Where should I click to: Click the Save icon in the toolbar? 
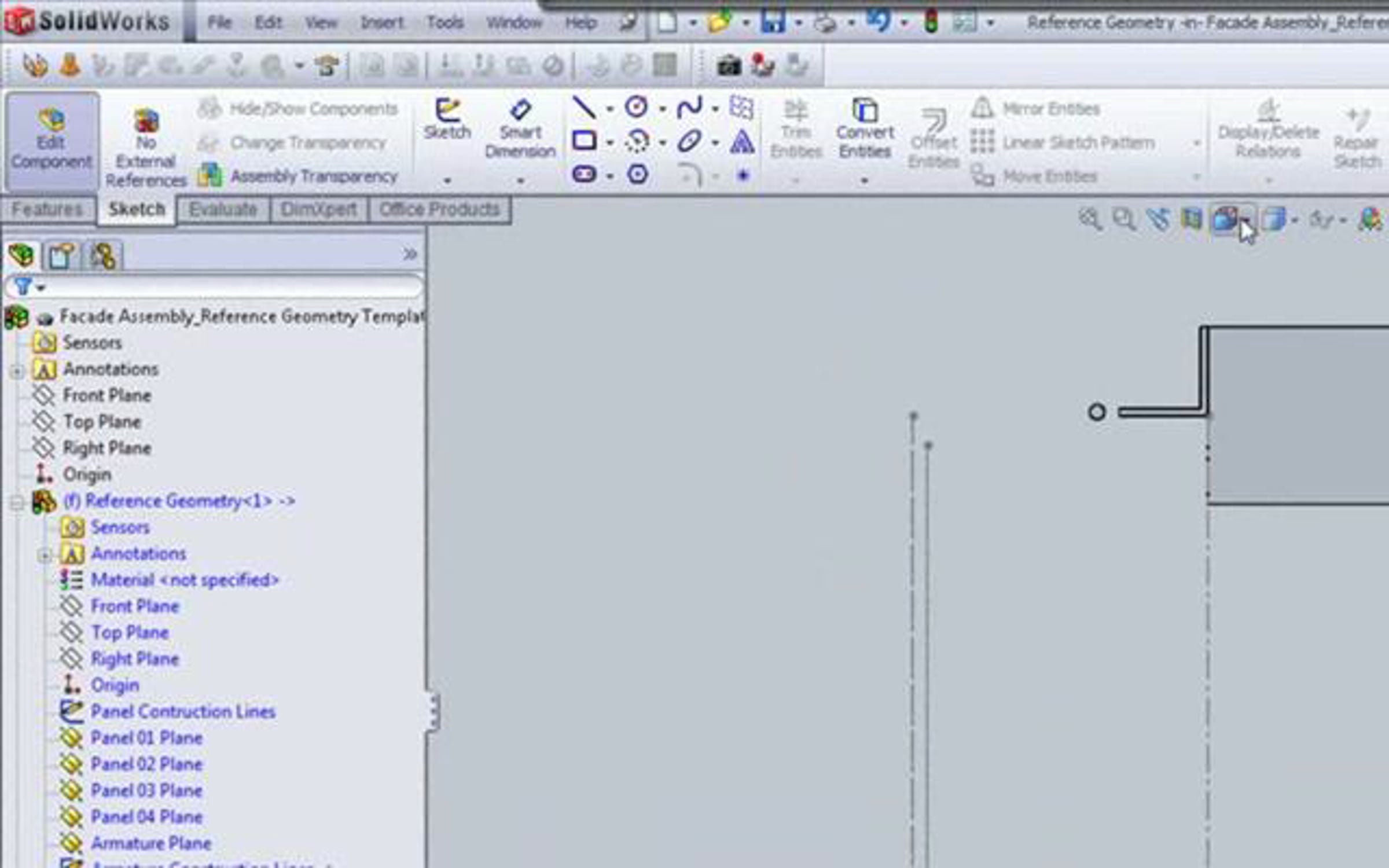coord(773,23)
